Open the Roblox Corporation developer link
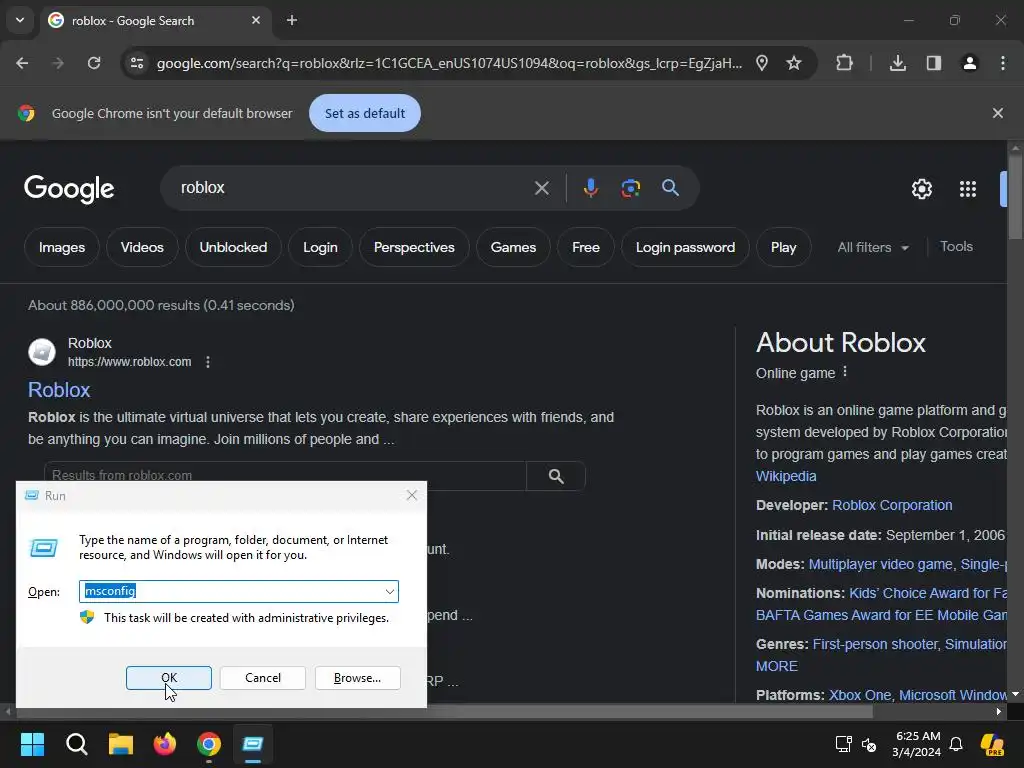The height and width of the screenshot is (768, 1024). pos(892,505)
